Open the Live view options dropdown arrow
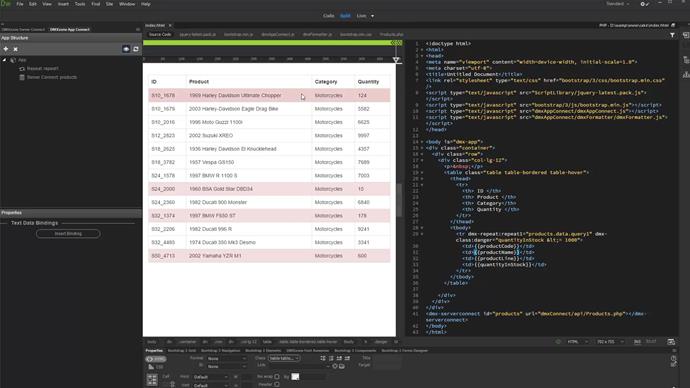 (372, 16)
